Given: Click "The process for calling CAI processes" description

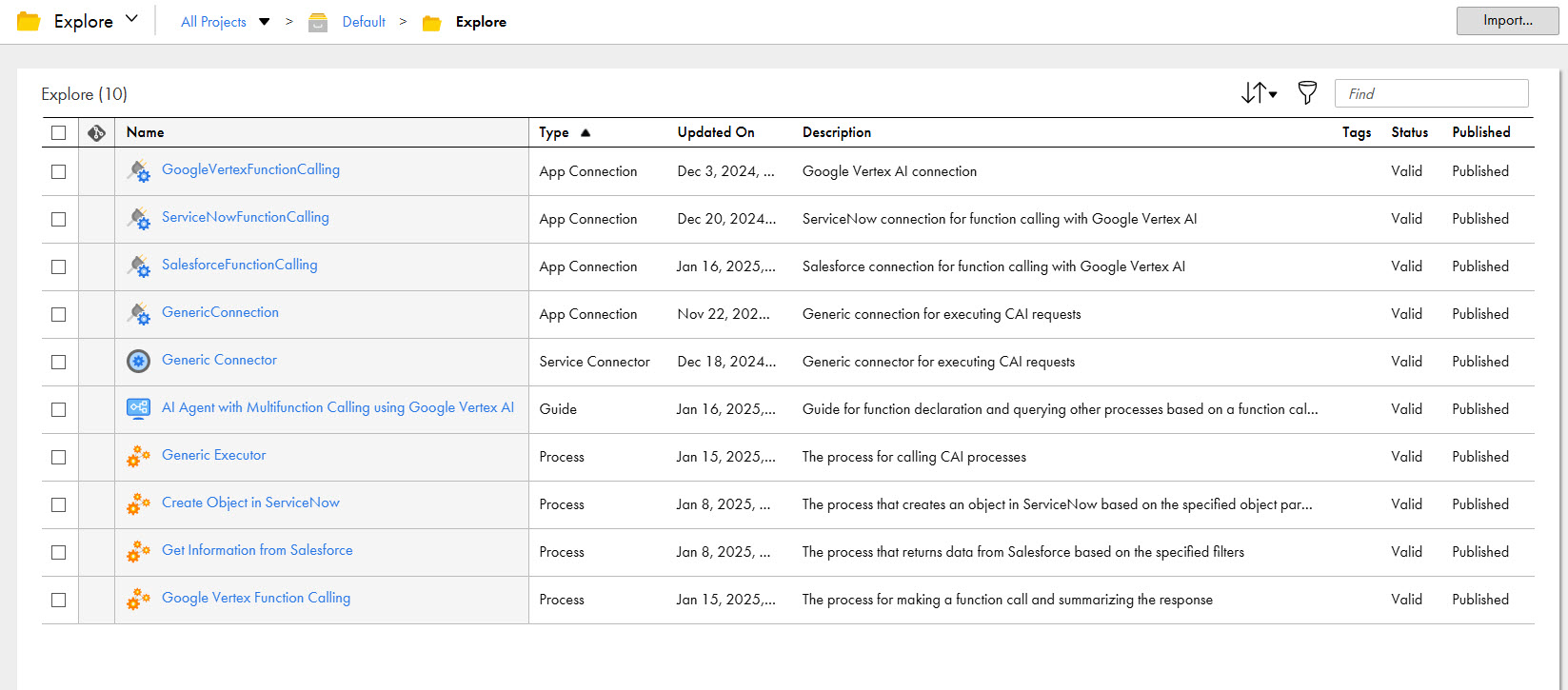Looking at the screenshot, I should pyautogui.click(x=914, y=457).
